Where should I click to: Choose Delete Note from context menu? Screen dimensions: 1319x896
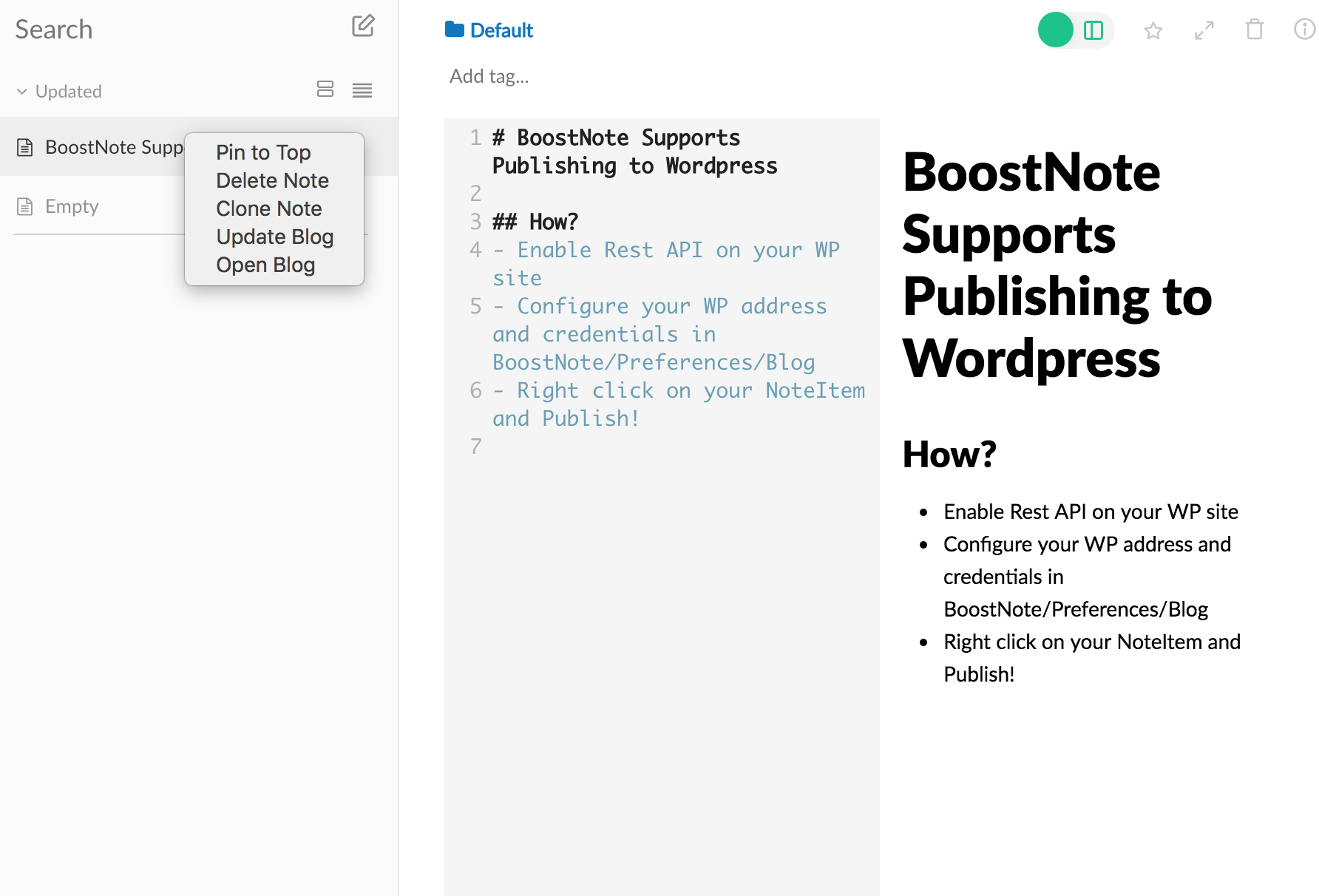[x=272, y=180]
